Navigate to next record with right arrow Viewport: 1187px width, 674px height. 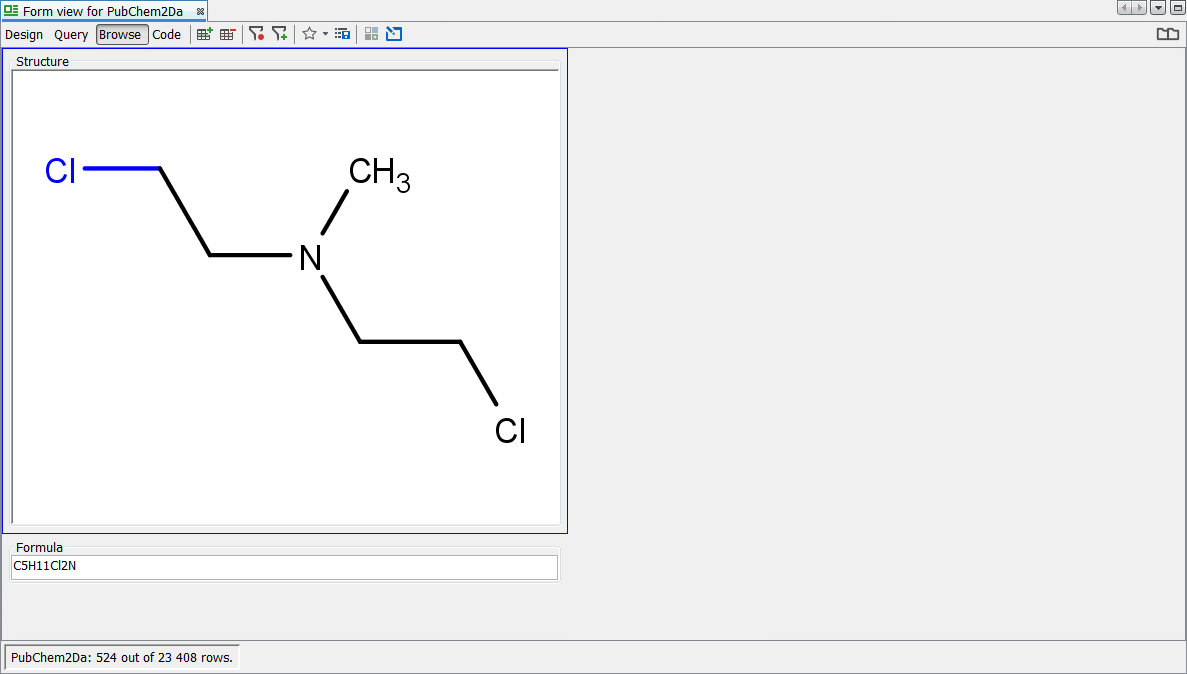1138,8
